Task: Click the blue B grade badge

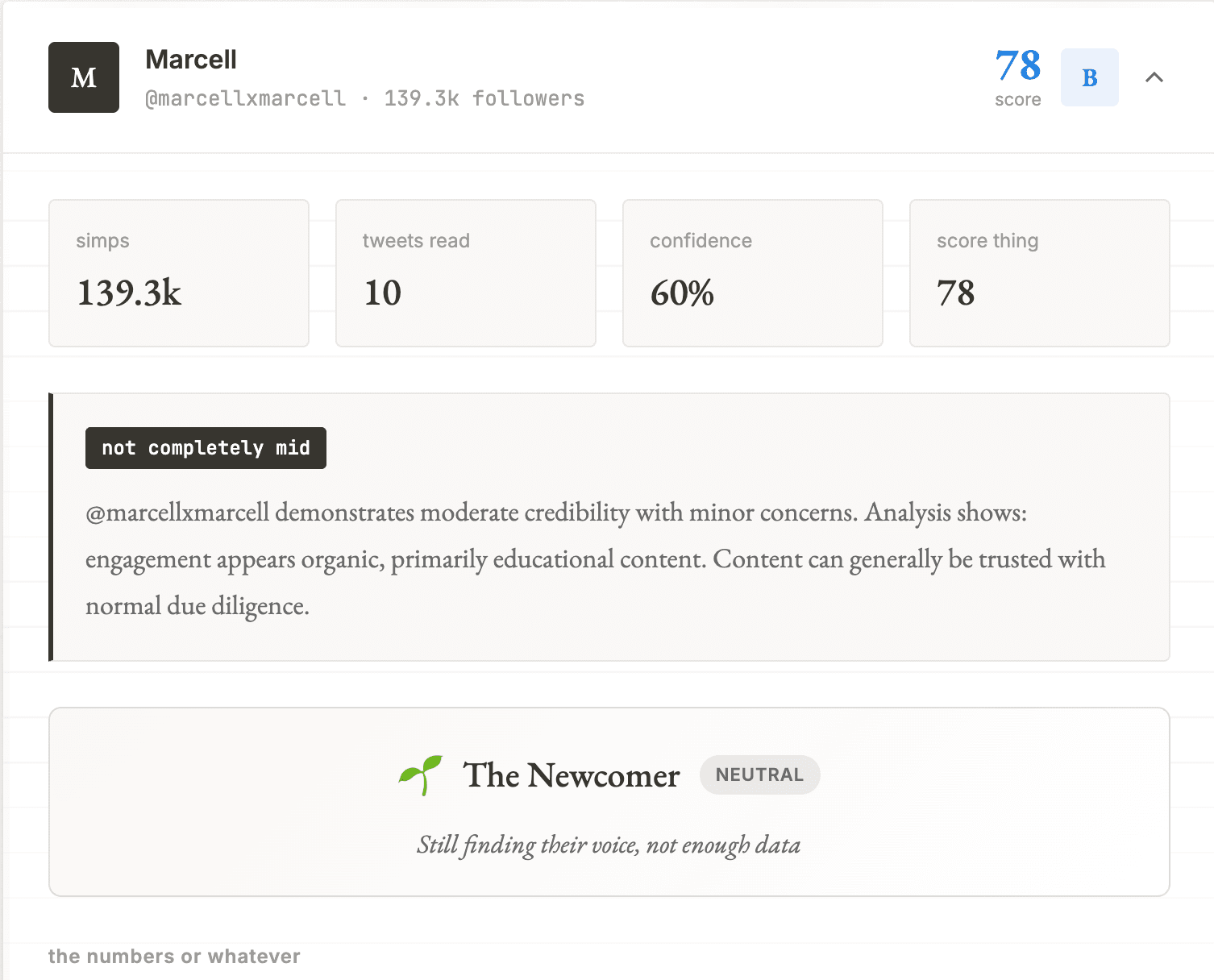Action: click(1089, 77)
